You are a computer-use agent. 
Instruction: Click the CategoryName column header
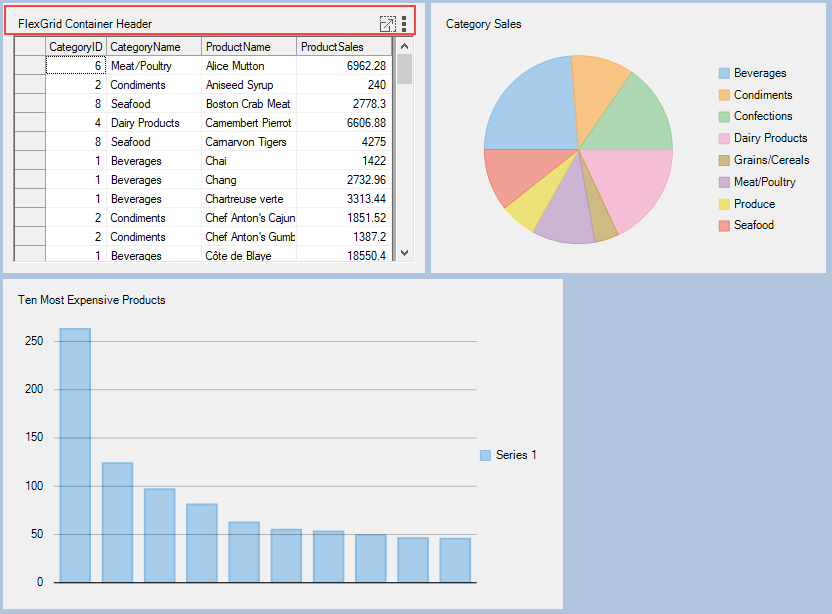(x=153, y=47)
